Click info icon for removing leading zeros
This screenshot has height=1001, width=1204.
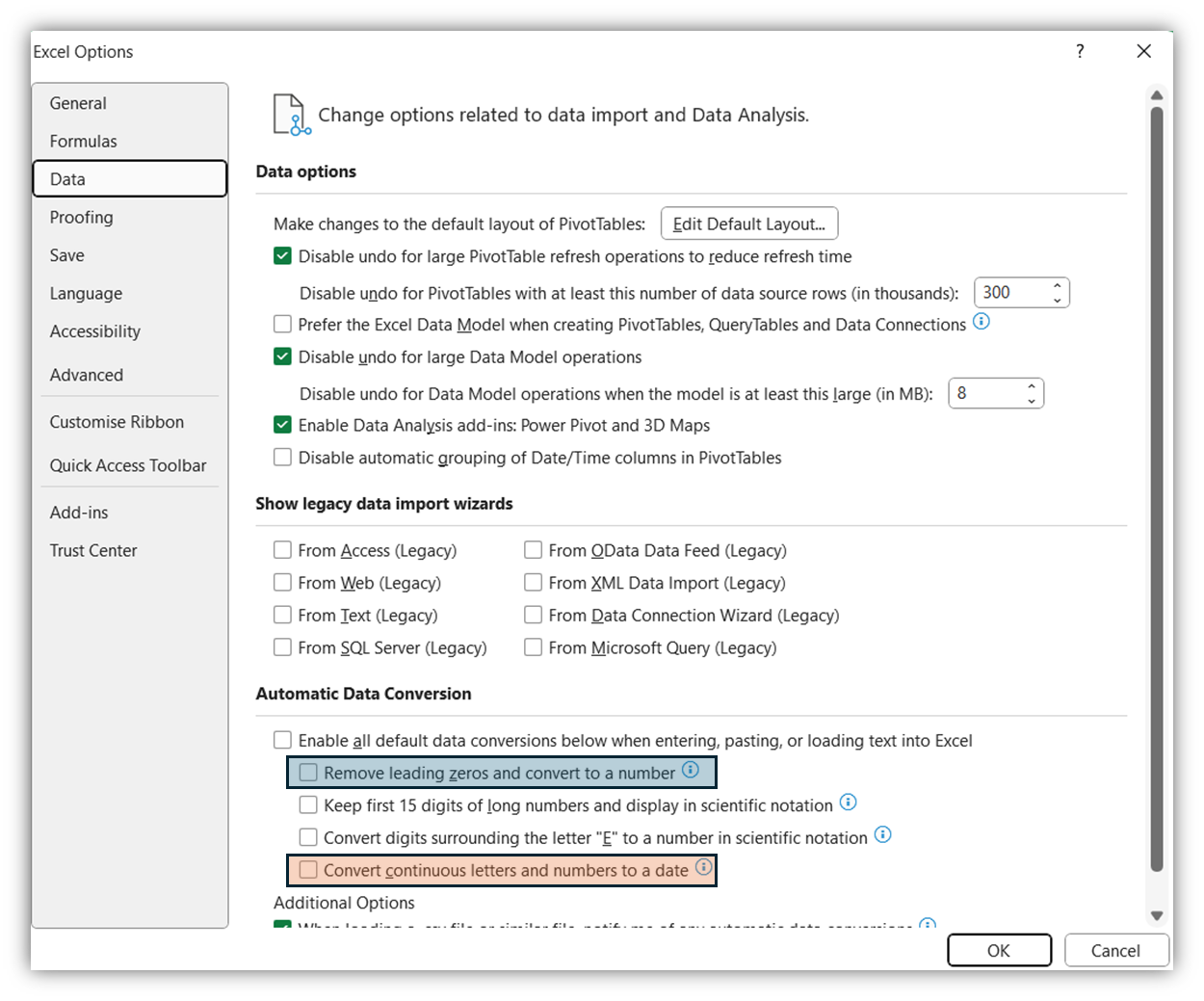point(690,771)
